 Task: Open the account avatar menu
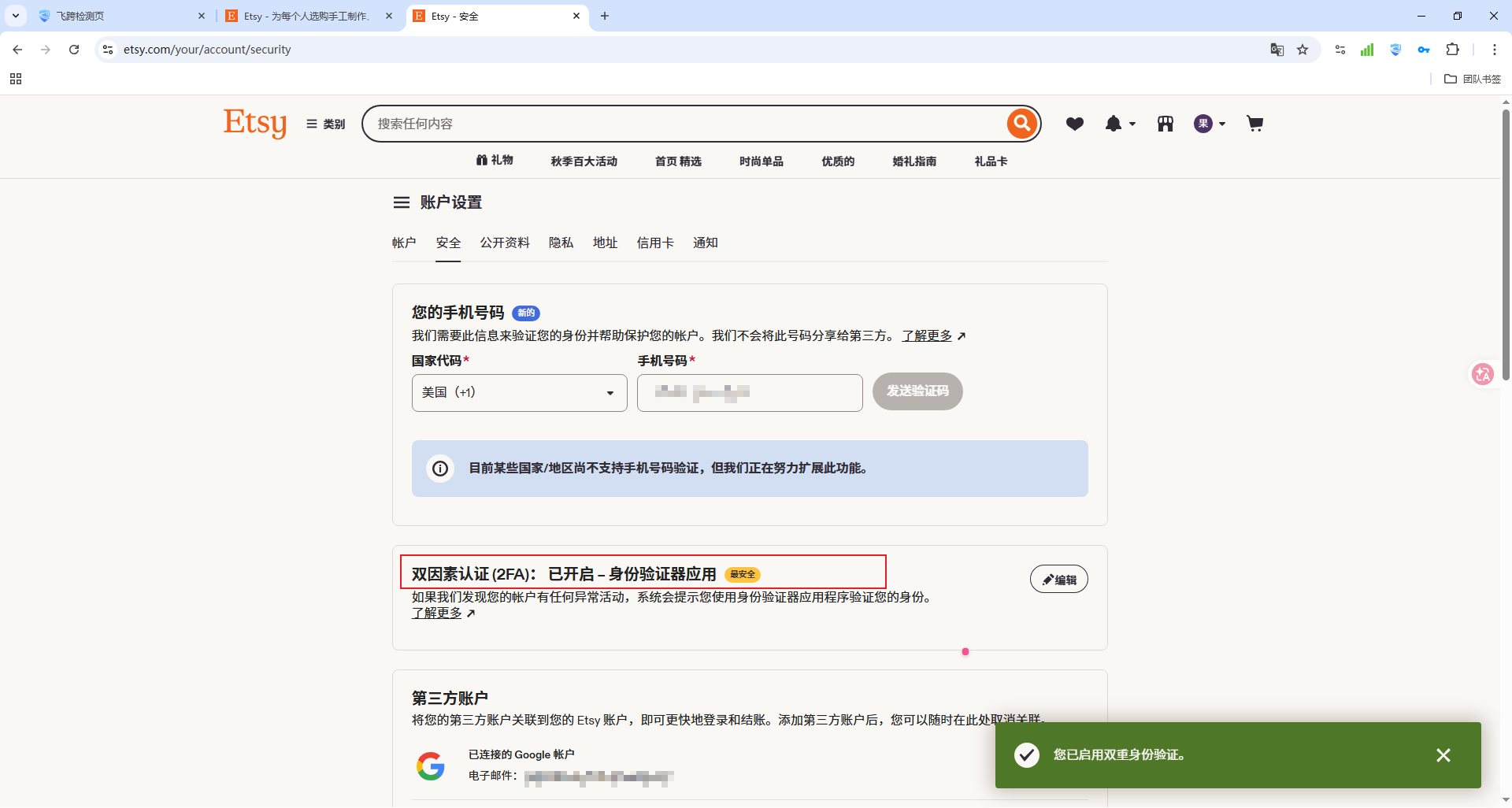pyautogui.click(x=1210, y=124)
